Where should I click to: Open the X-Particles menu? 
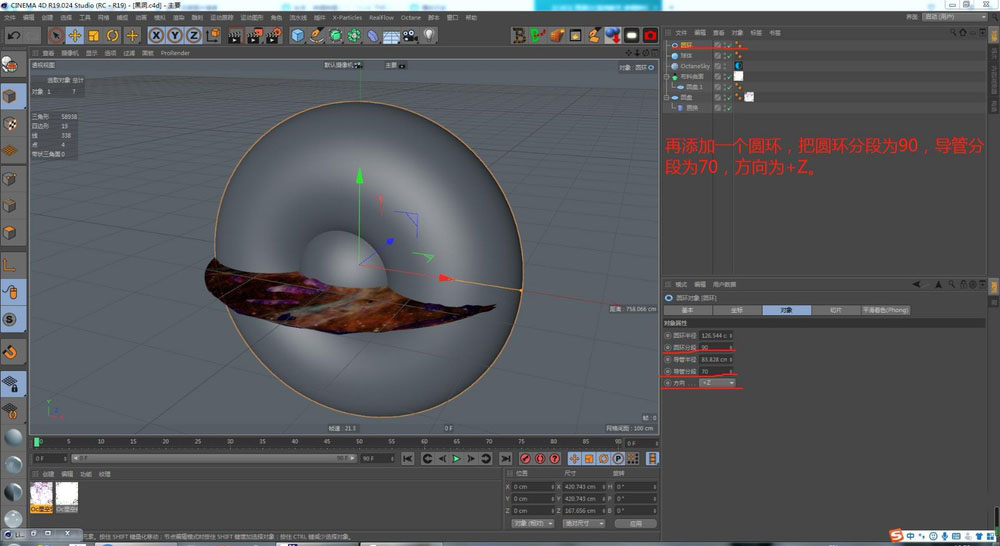[x=346, y=17]
